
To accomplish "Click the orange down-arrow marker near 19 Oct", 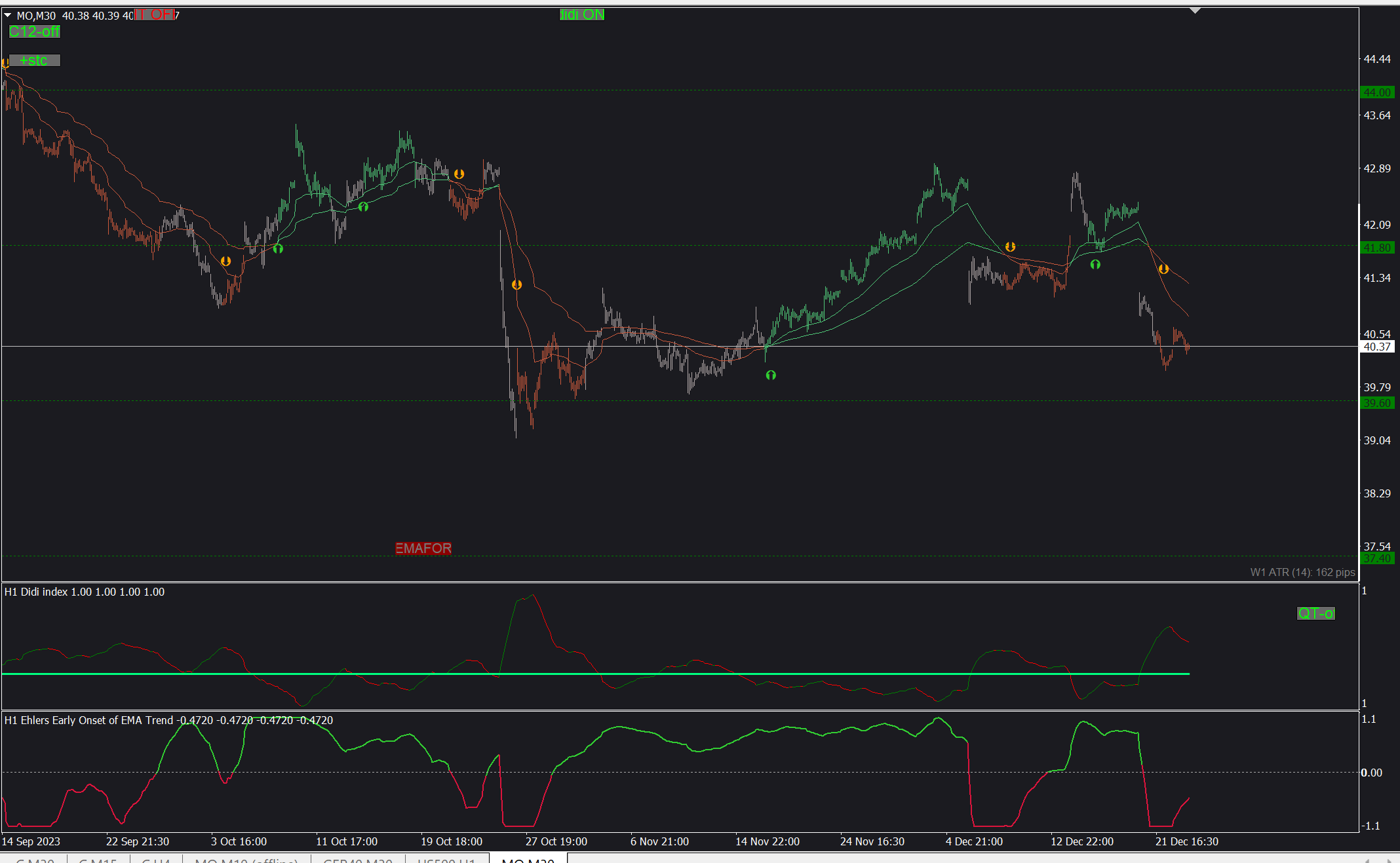I will click(x=459, y=174).
